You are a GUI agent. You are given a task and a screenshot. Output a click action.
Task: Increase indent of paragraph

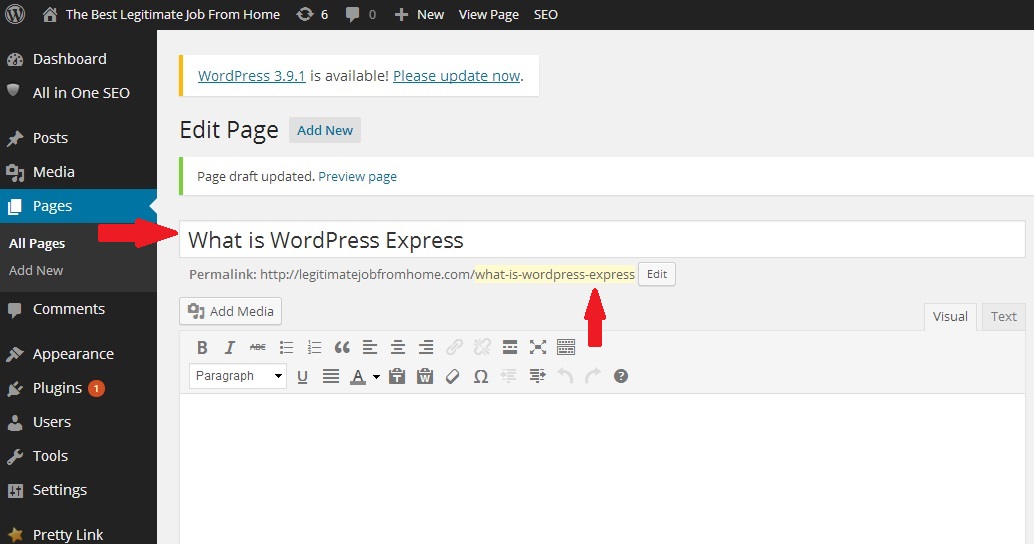tap(537, 377)
